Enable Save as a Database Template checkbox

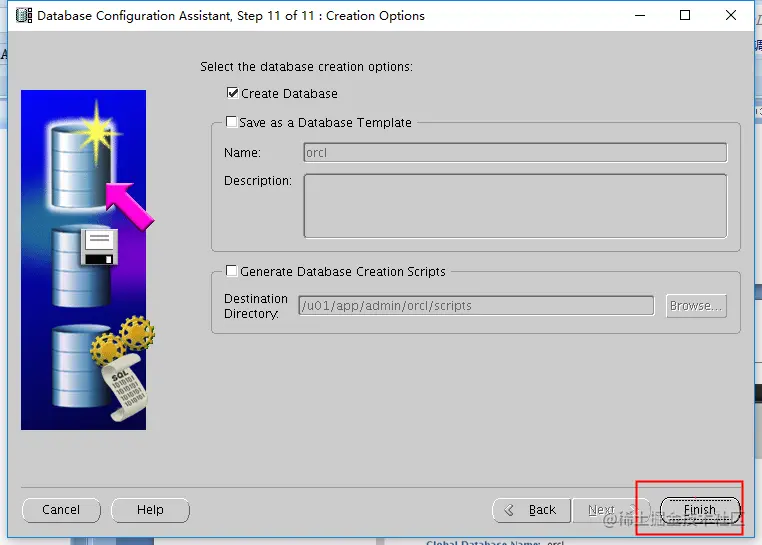point(231,122)
